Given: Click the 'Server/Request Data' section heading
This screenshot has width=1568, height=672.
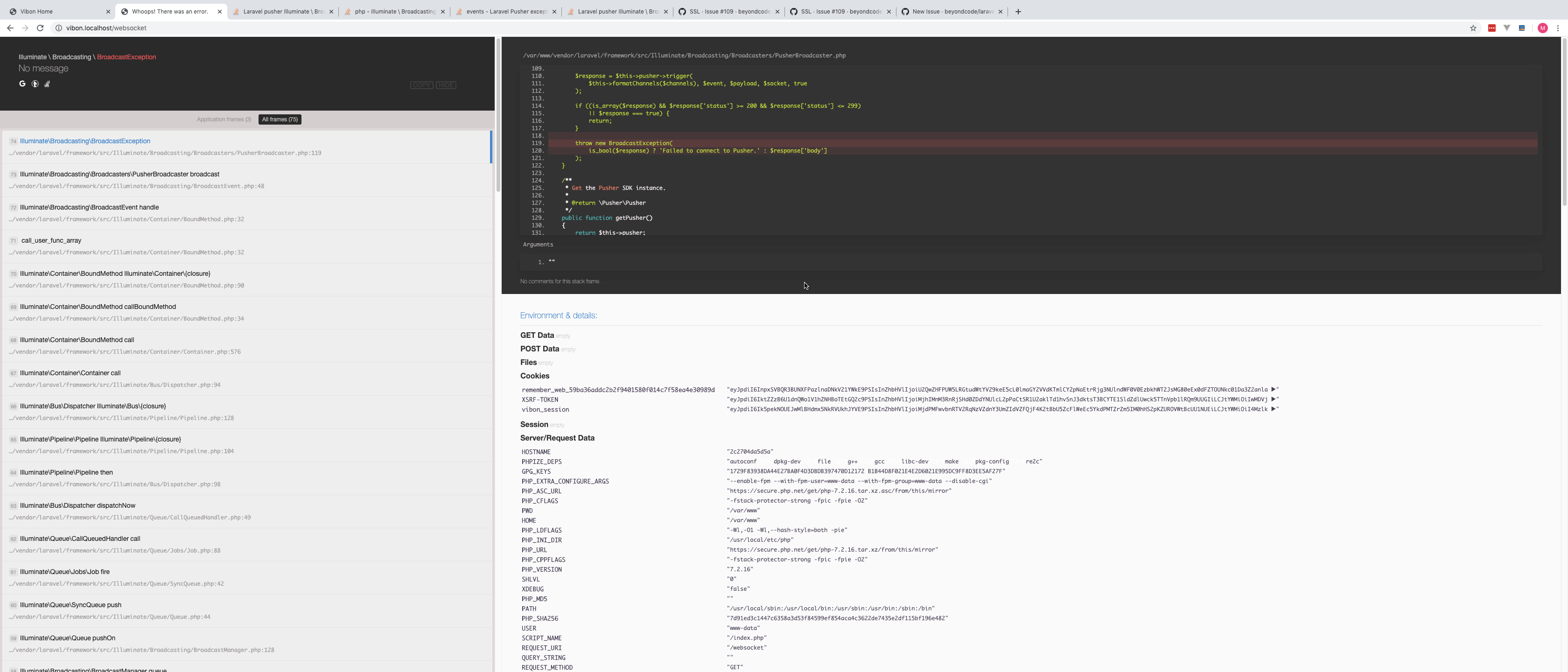Looking at the screenshot, I should tap(557, 438).
